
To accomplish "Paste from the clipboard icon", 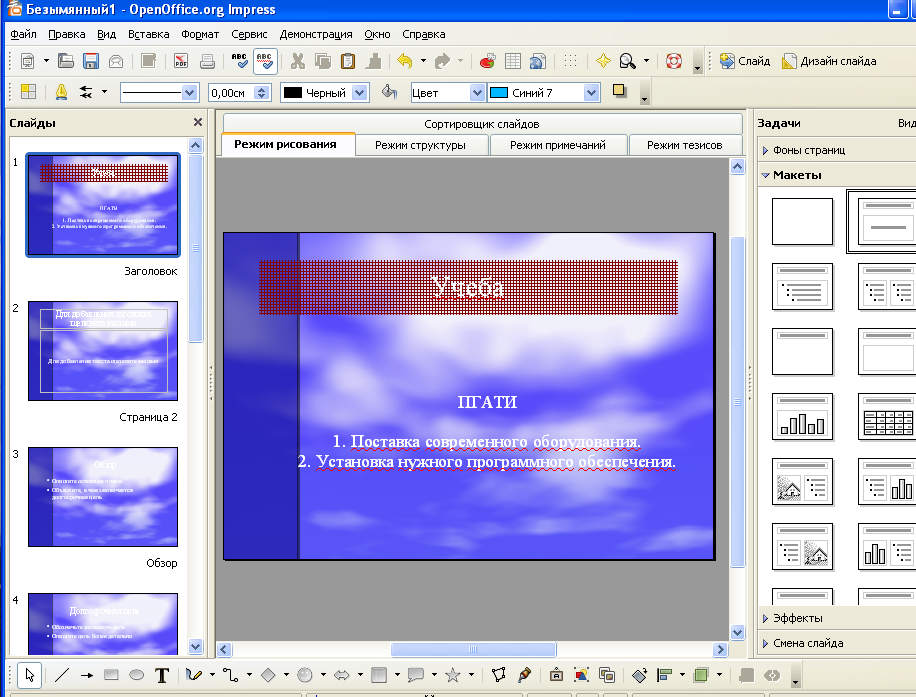I will coord(348,61).
